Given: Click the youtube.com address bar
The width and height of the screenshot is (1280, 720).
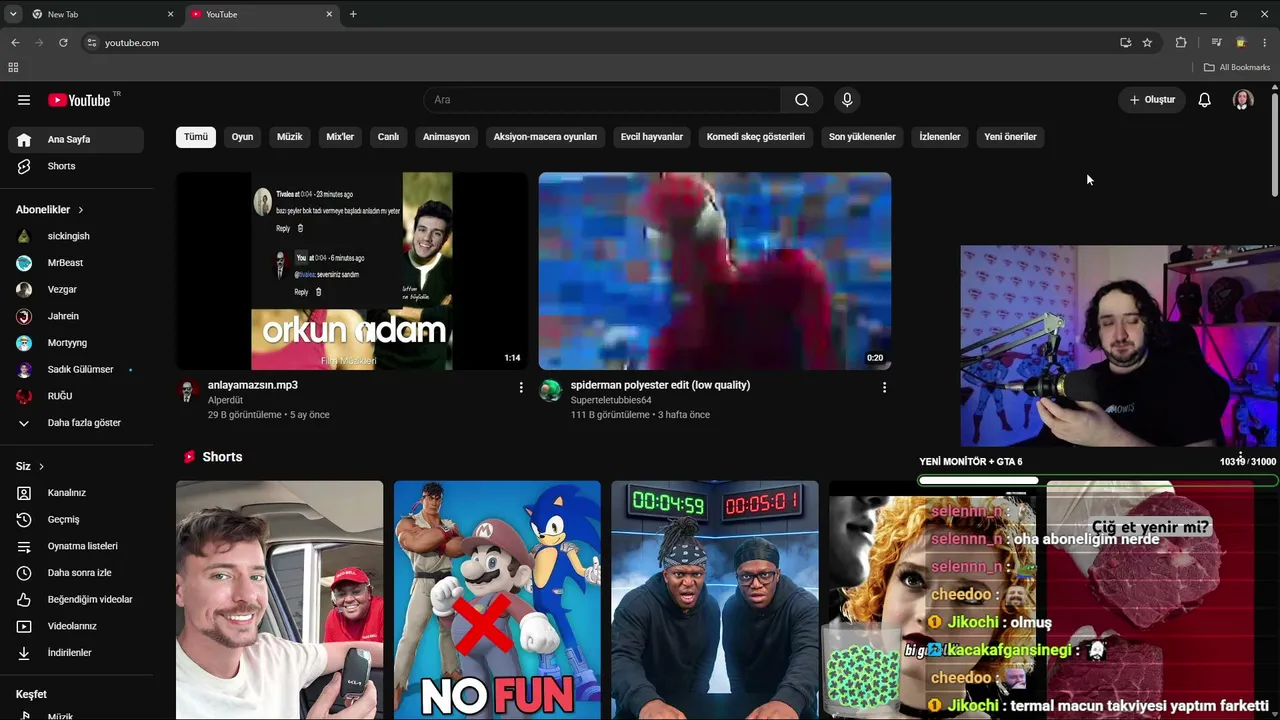Looking at the screenshot, I should (600, 43).
